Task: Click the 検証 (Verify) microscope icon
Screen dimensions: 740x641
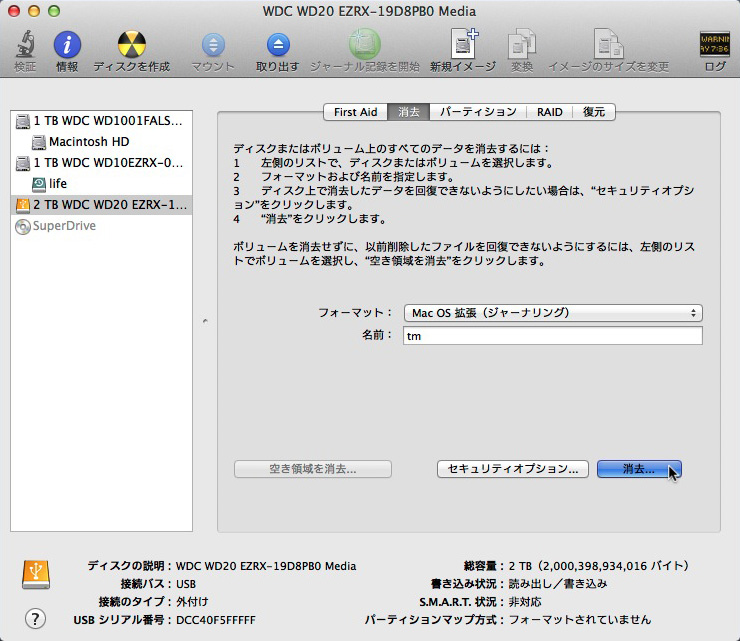Action: (x=25, y=46)
